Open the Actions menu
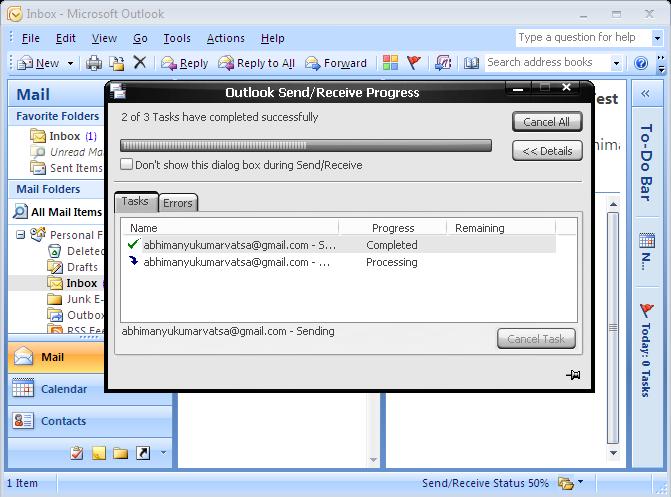 click(x=226, y=38)
